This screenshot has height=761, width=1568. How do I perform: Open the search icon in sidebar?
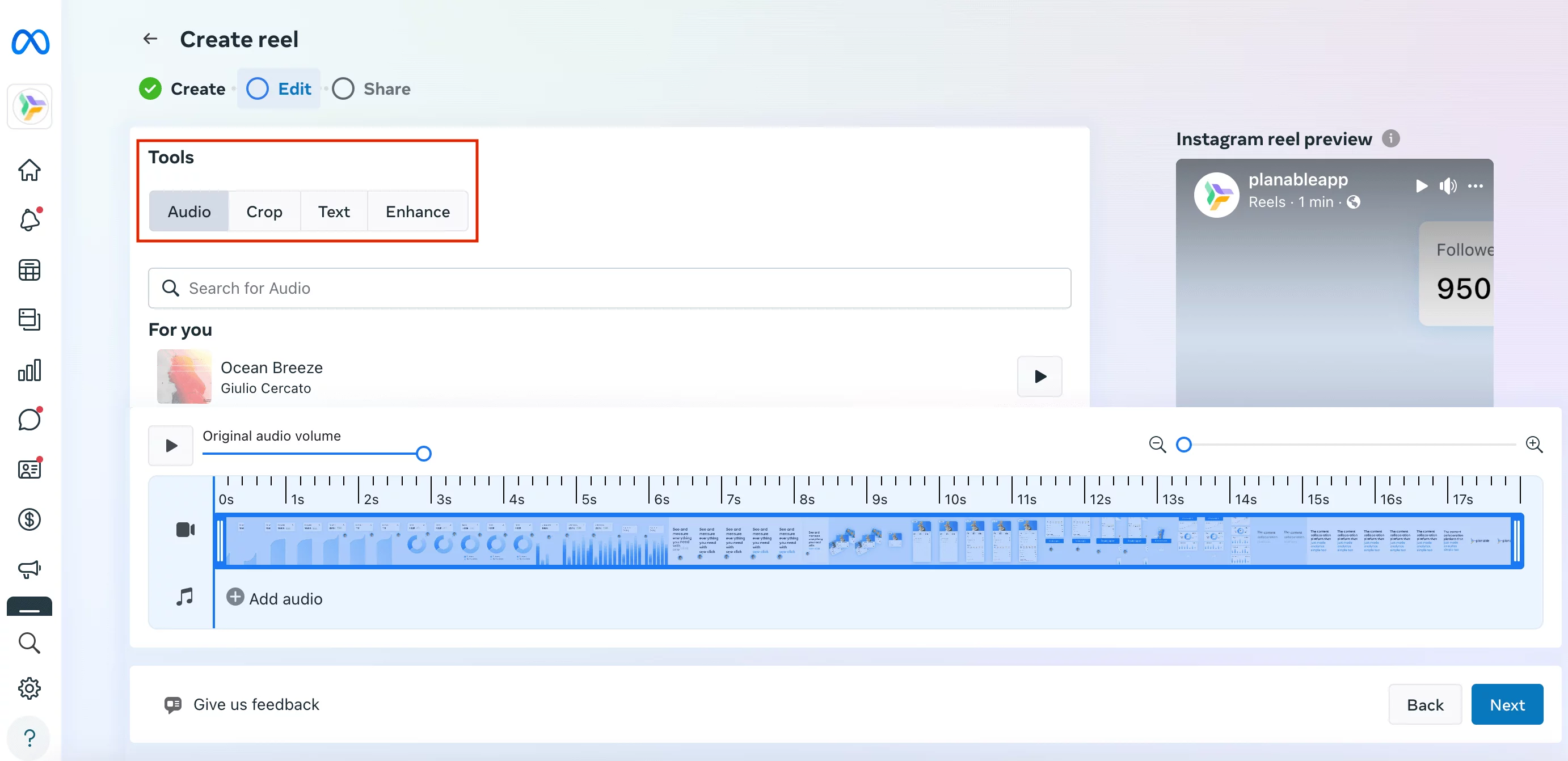(x=30, y=642)
